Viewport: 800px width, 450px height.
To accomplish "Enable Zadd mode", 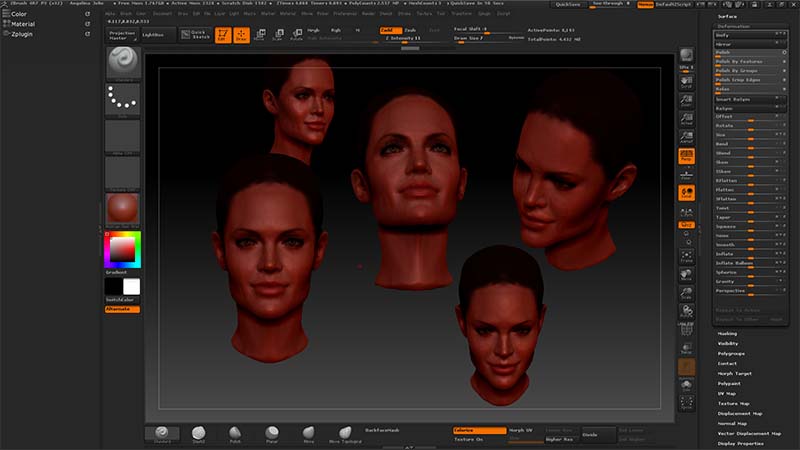I will click(x=390, y=30).
